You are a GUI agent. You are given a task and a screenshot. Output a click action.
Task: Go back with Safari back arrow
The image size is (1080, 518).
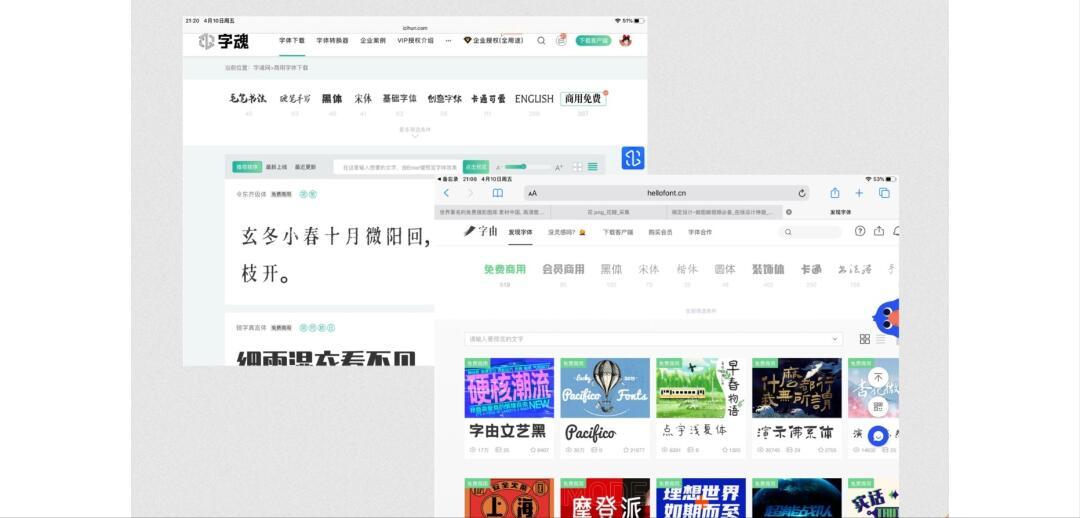[x=446, y=193]
